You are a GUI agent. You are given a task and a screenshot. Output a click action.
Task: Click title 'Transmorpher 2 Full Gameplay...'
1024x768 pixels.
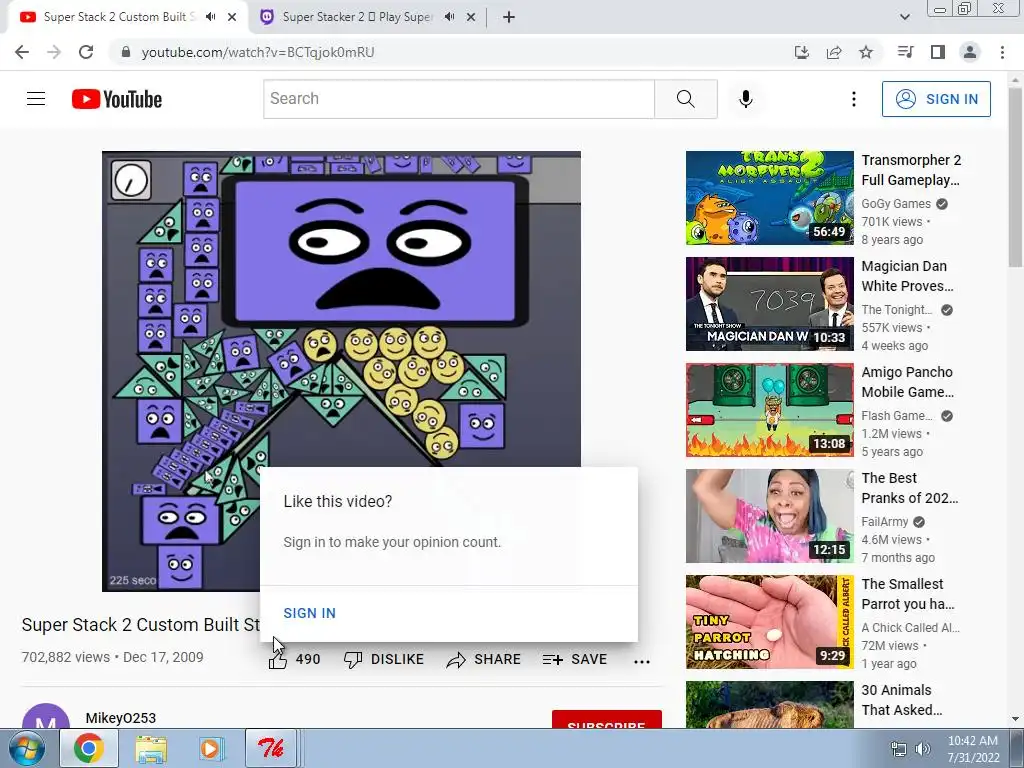click(911, 170)
